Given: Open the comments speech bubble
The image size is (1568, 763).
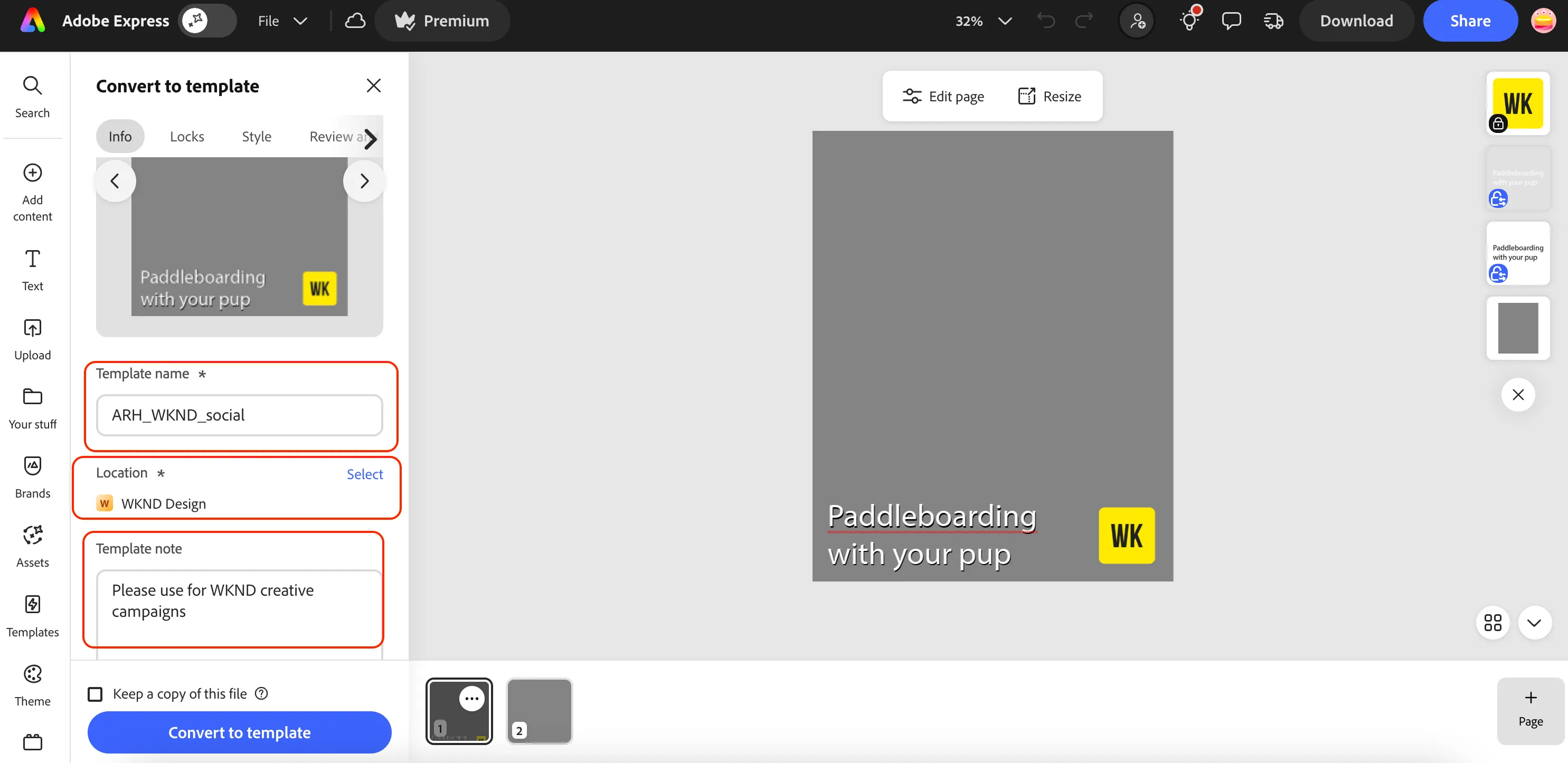Looking at the screenshot, I should click(1231, 21).
